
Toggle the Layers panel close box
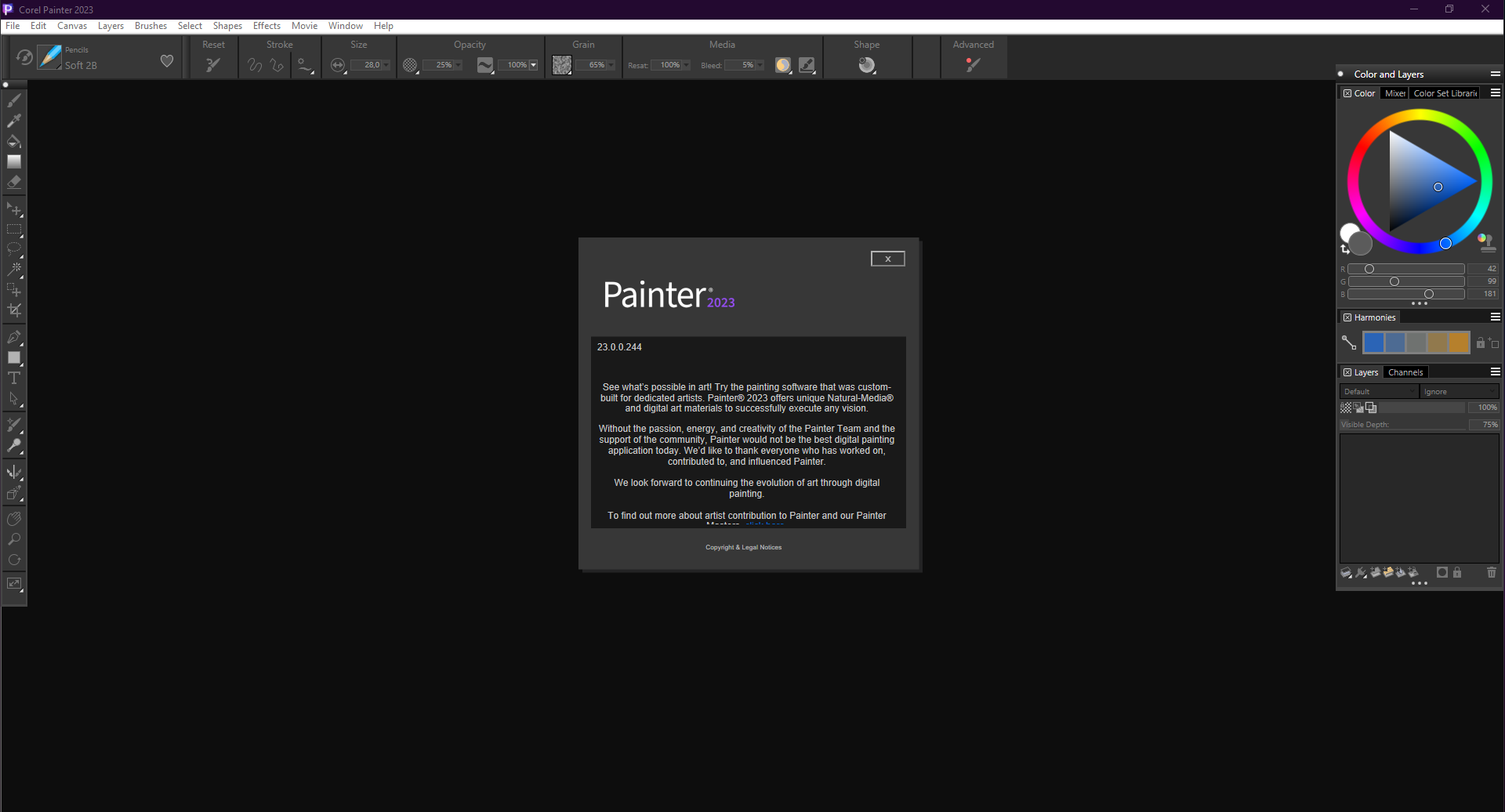1347,372
